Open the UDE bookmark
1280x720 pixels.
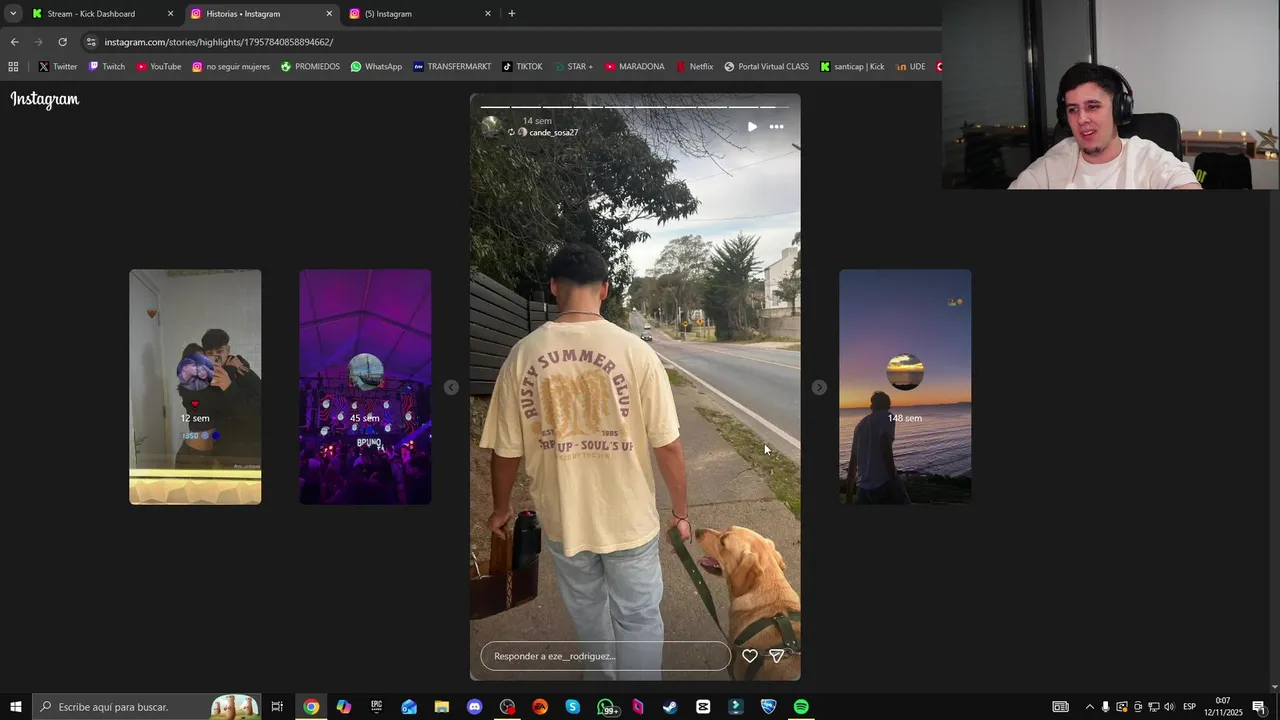[911, 67]
